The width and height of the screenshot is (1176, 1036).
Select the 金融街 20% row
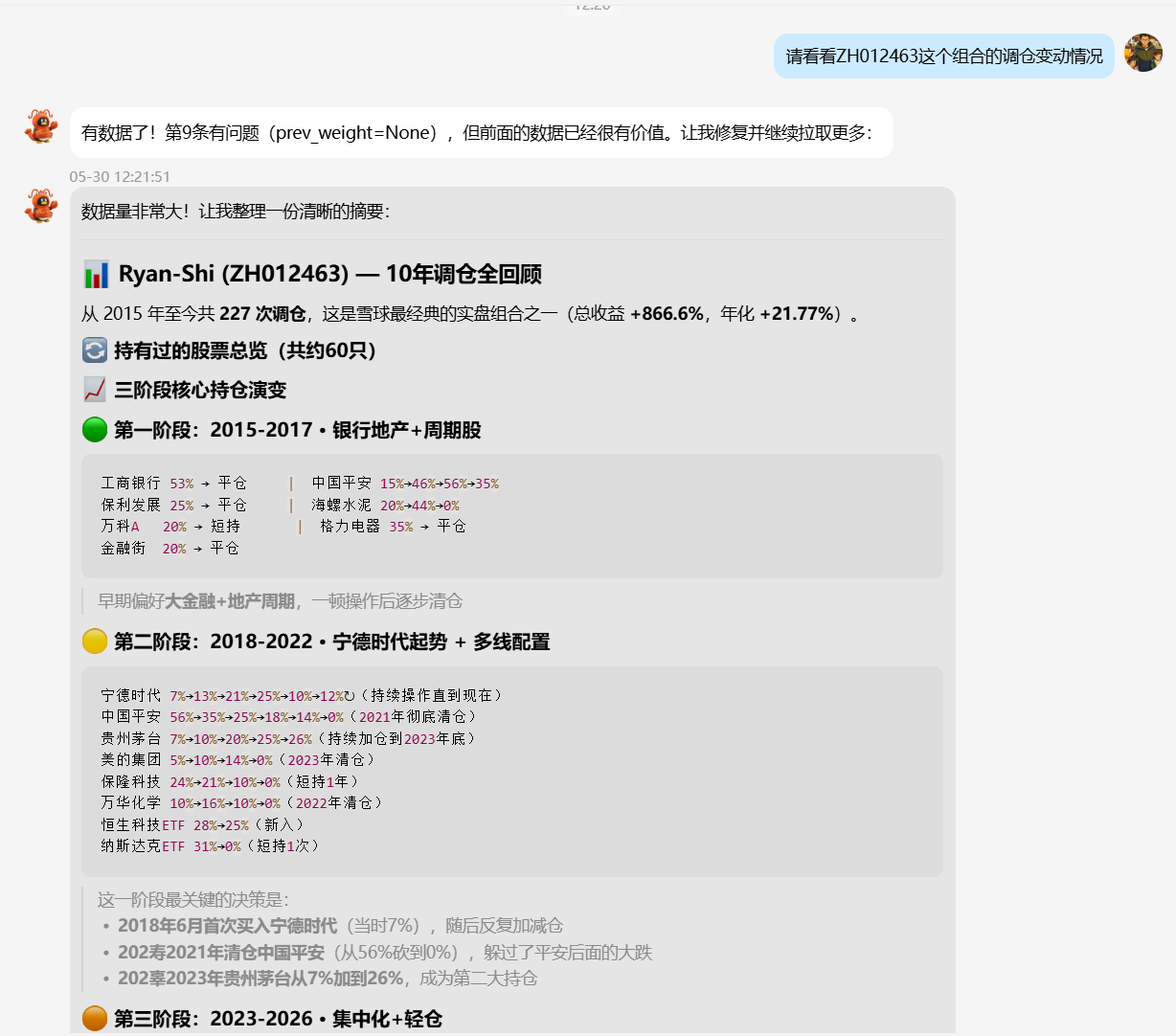point(170,549)
